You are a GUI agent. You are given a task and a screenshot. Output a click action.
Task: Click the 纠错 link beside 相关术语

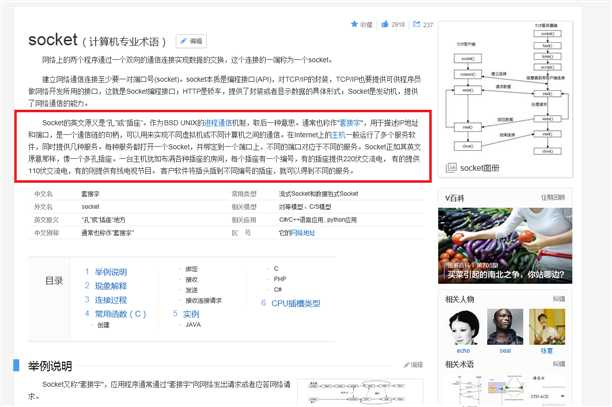point(559,364)
